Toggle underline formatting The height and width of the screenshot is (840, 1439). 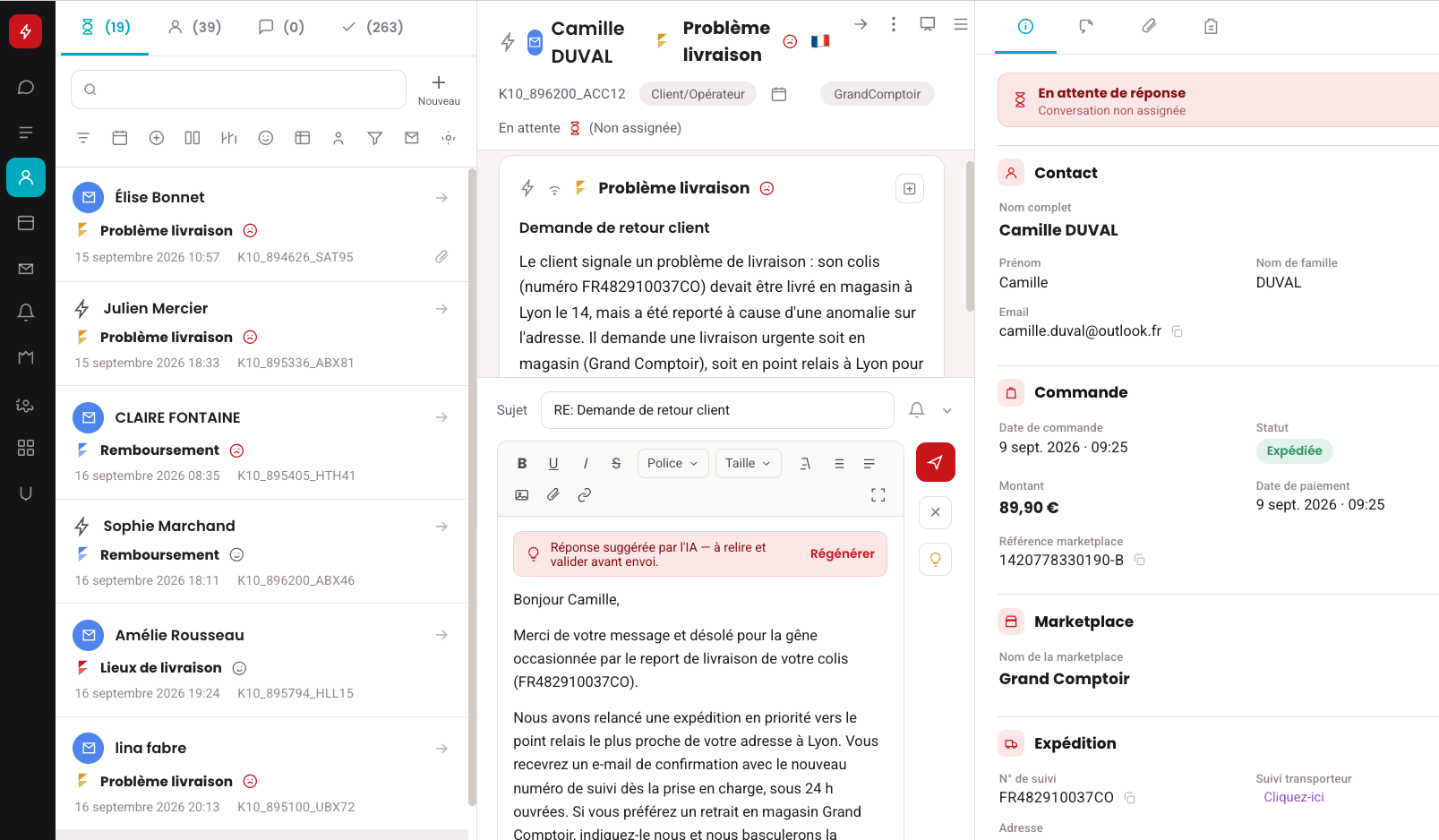pos(553,463)
